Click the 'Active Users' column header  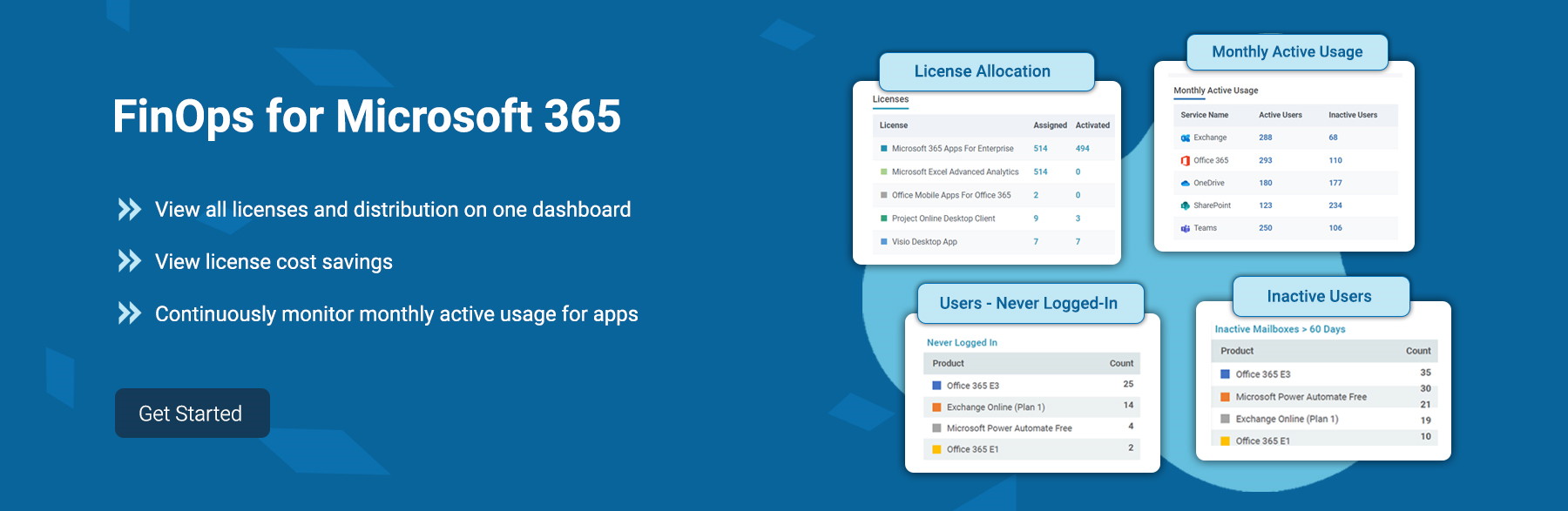point(1281,115)
